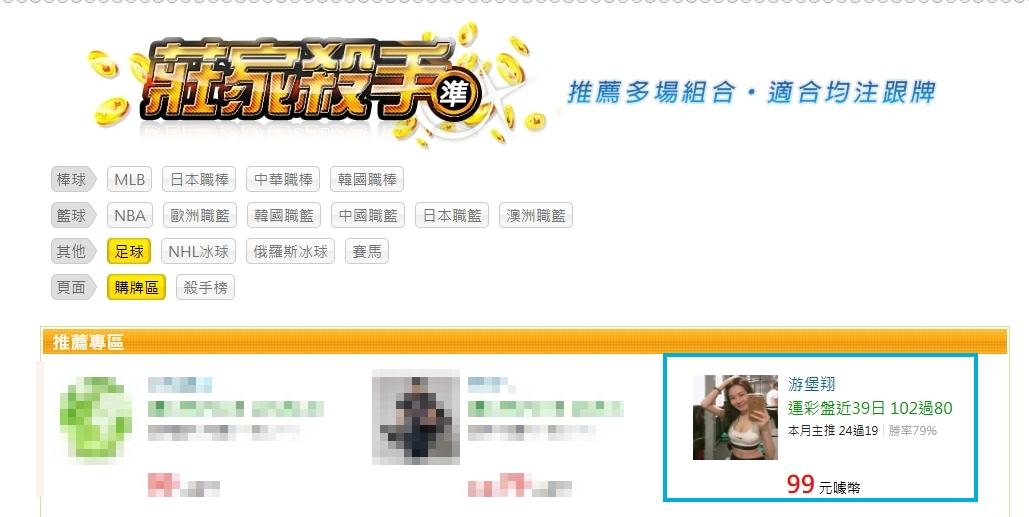Open the 韓國職棒 category

tap(367, 179)
